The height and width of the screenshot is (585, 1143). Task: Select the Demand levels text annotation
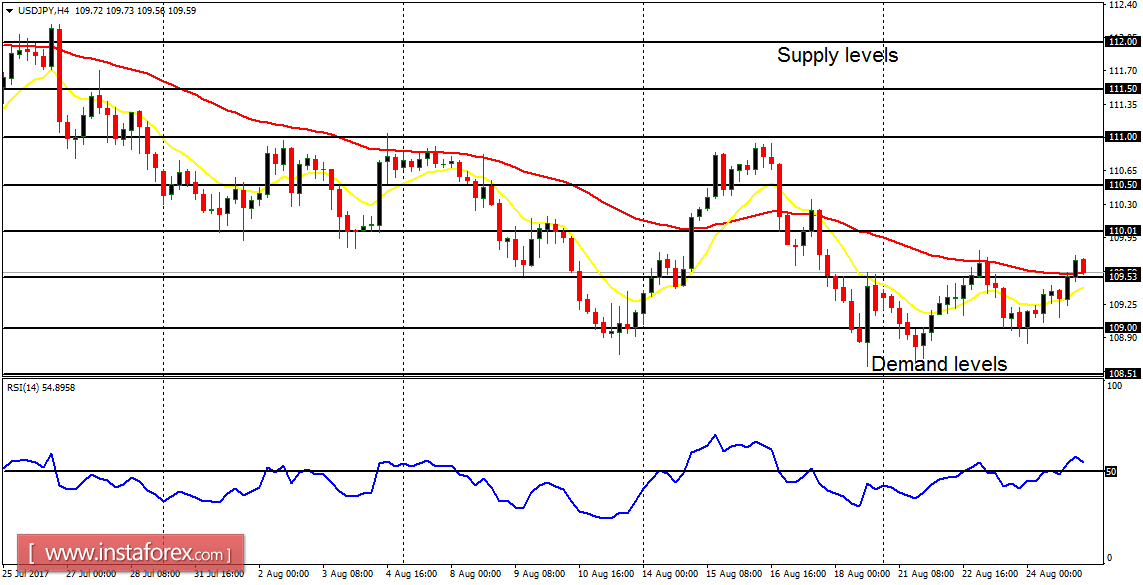938,364
